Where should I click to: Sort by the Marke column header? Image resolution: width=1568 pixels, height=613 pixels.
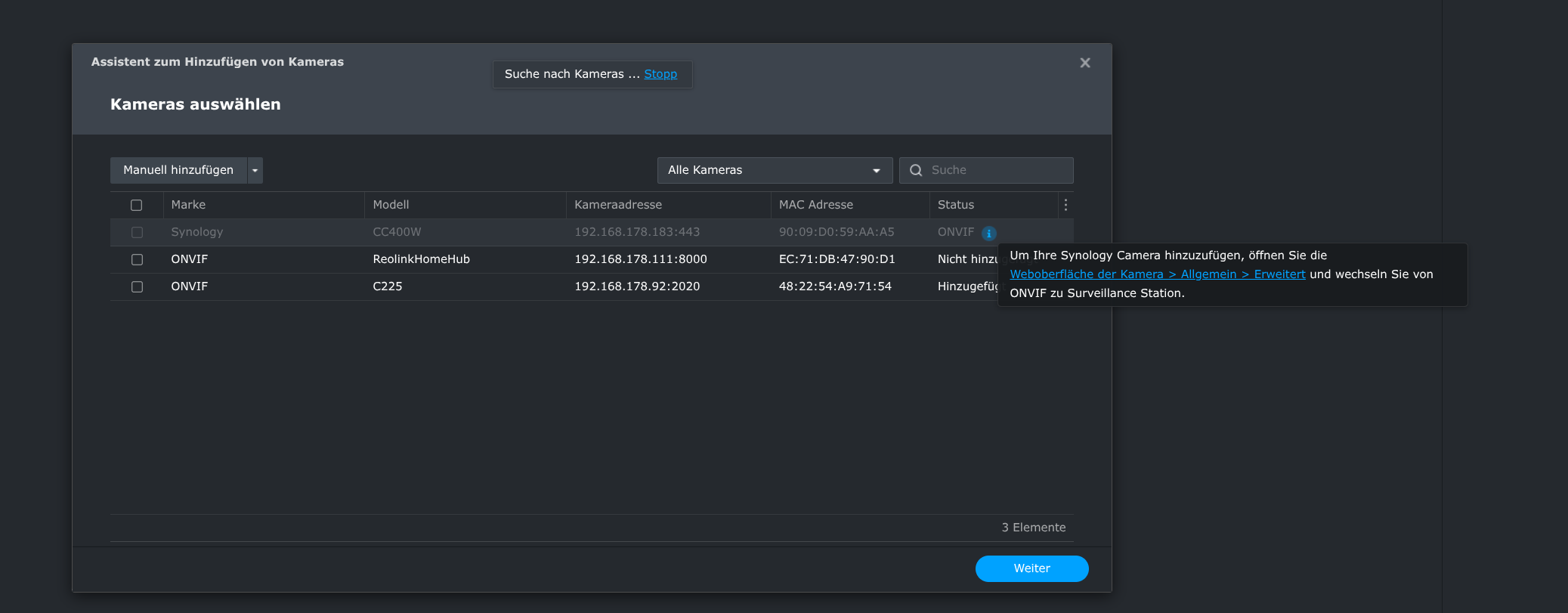(188, 205)
